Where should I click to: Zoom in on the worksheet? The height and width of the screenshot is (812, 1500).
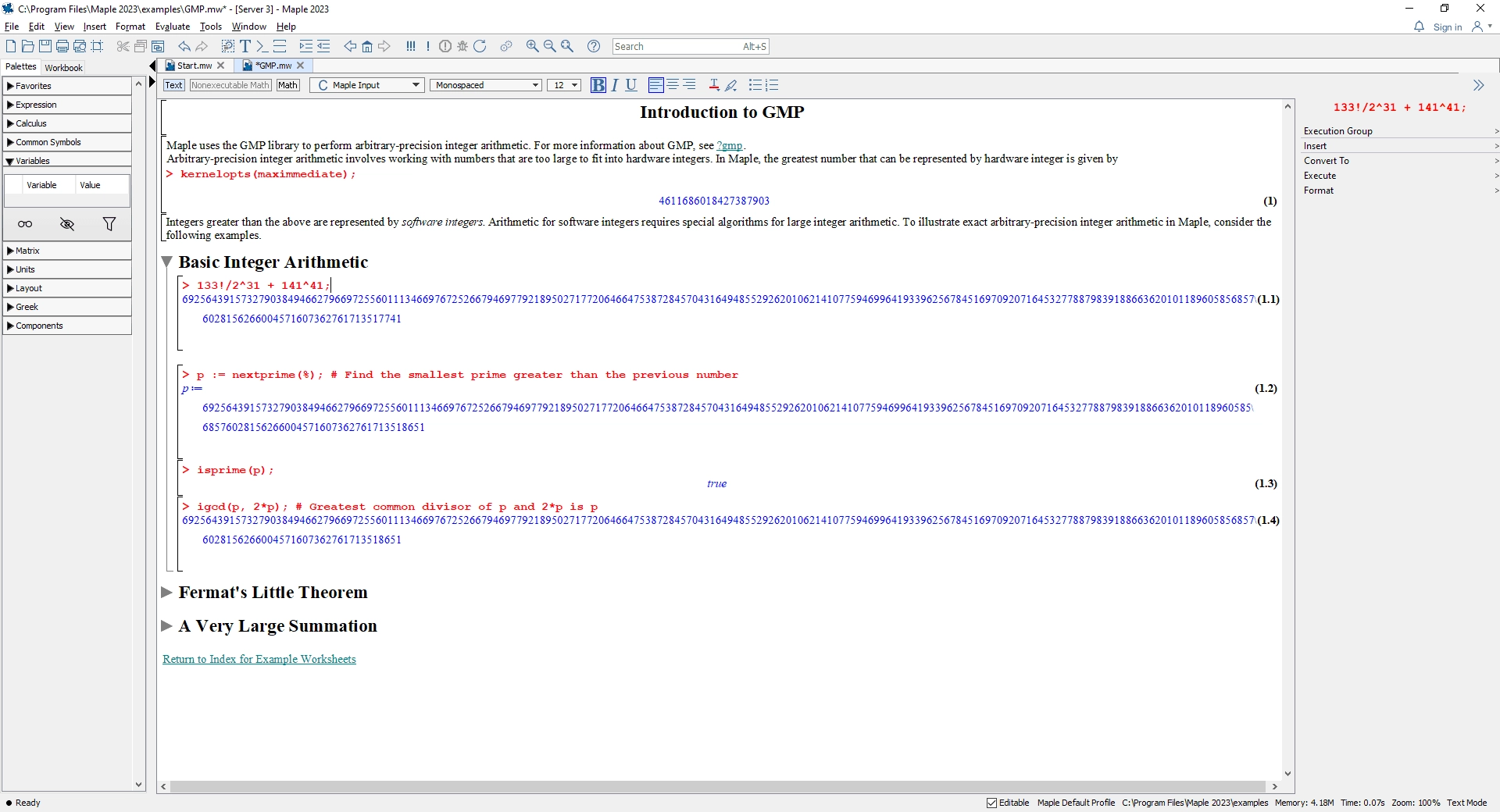pyautogui.click(x=533, y=46)
